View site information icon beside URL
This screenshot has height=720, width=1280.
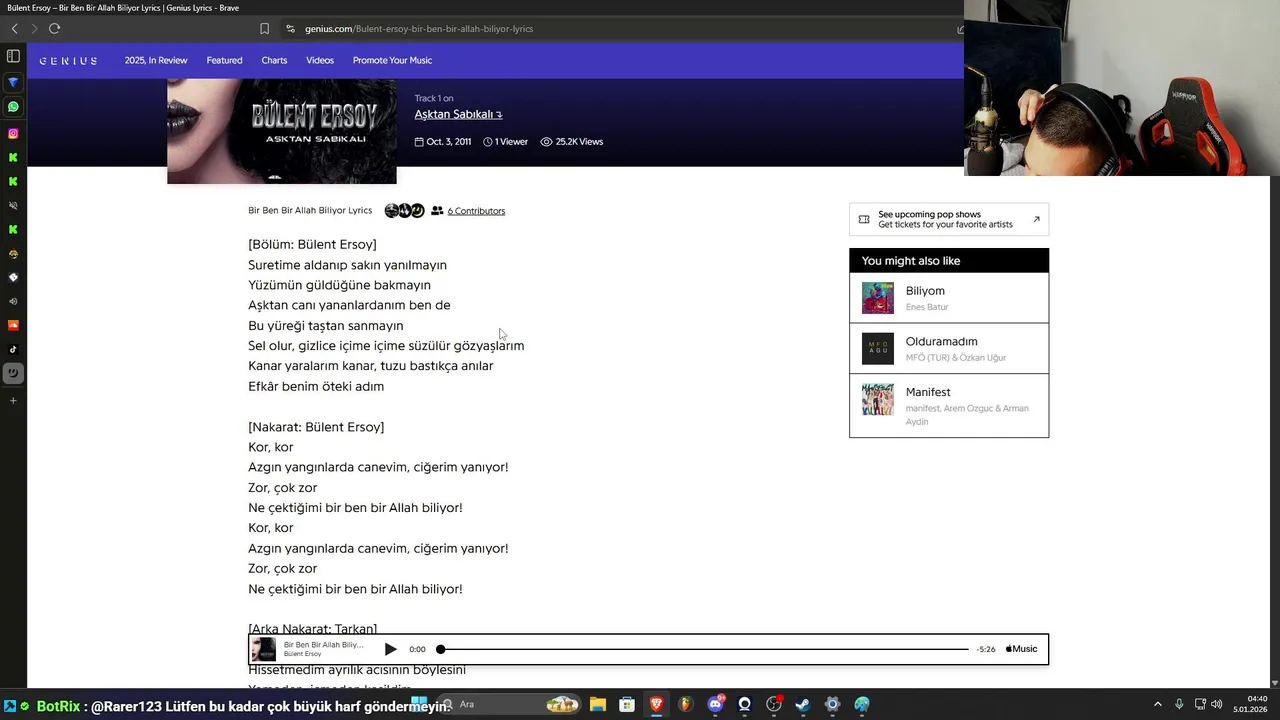[290, 28]
